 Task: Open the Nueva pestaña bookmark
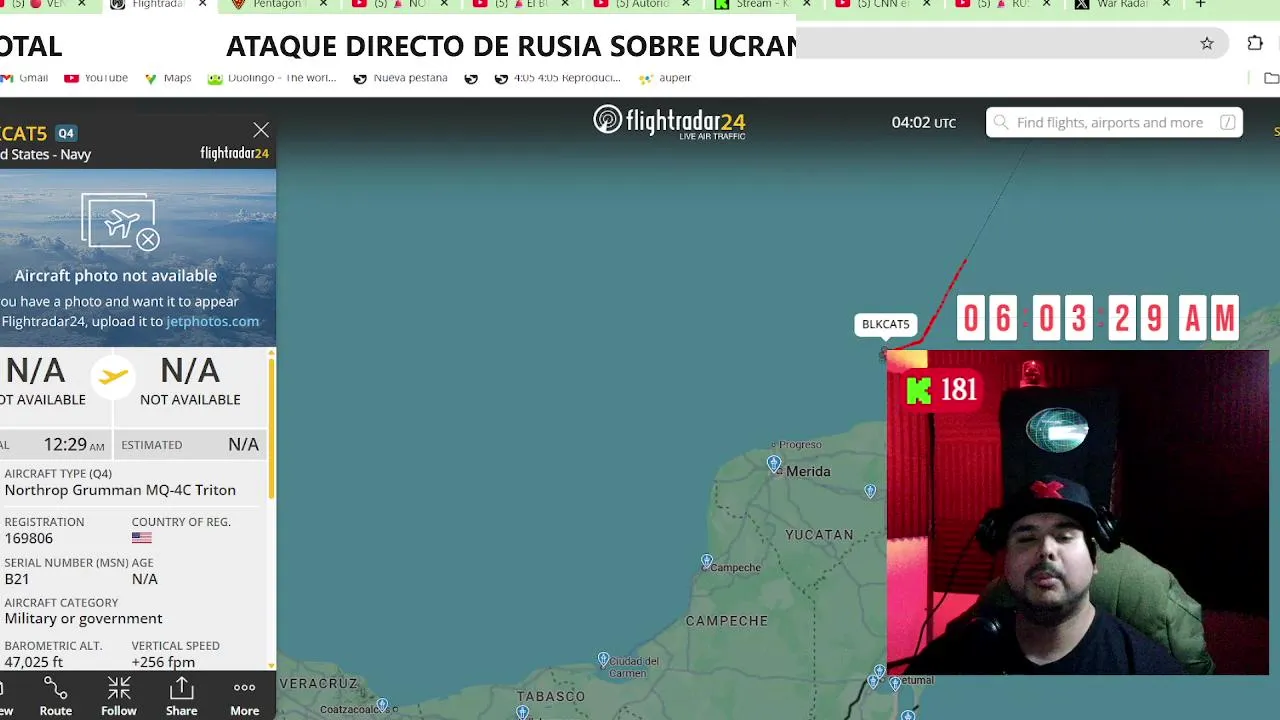tap(400, 78)
